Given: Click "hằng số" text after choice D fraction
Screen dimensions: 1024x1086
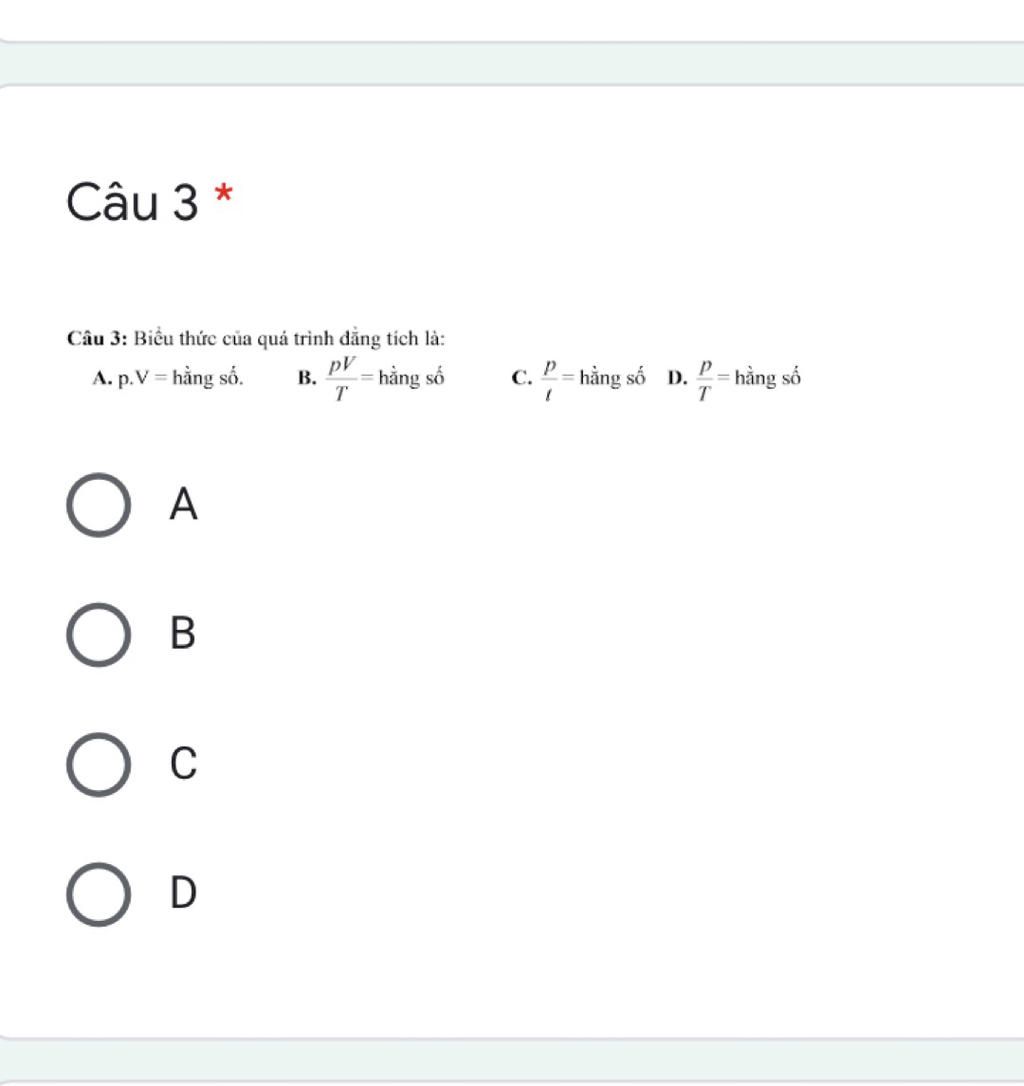Looking at the screenshot, I should 768,378.
